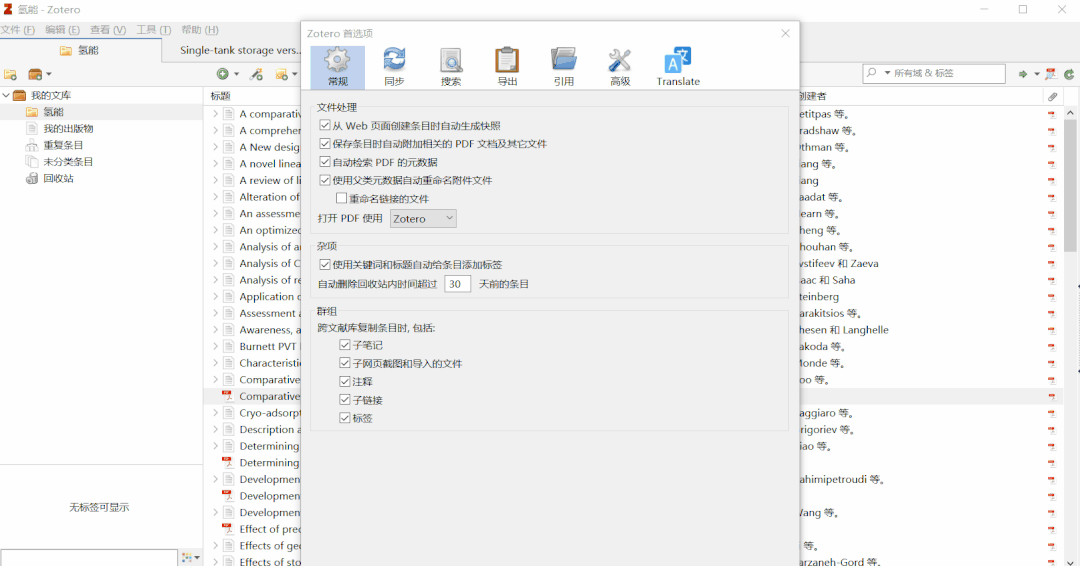1080x566 pixels.
Task: Toggle the 子笔记 child notes checkbox
Action: coord(345,345)
